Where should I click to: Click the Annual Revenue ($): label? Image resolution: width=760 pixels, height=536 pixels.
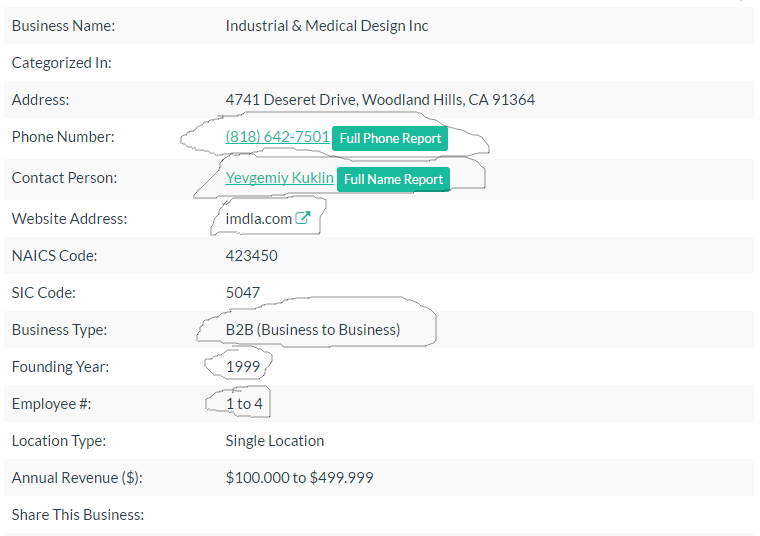77,478
